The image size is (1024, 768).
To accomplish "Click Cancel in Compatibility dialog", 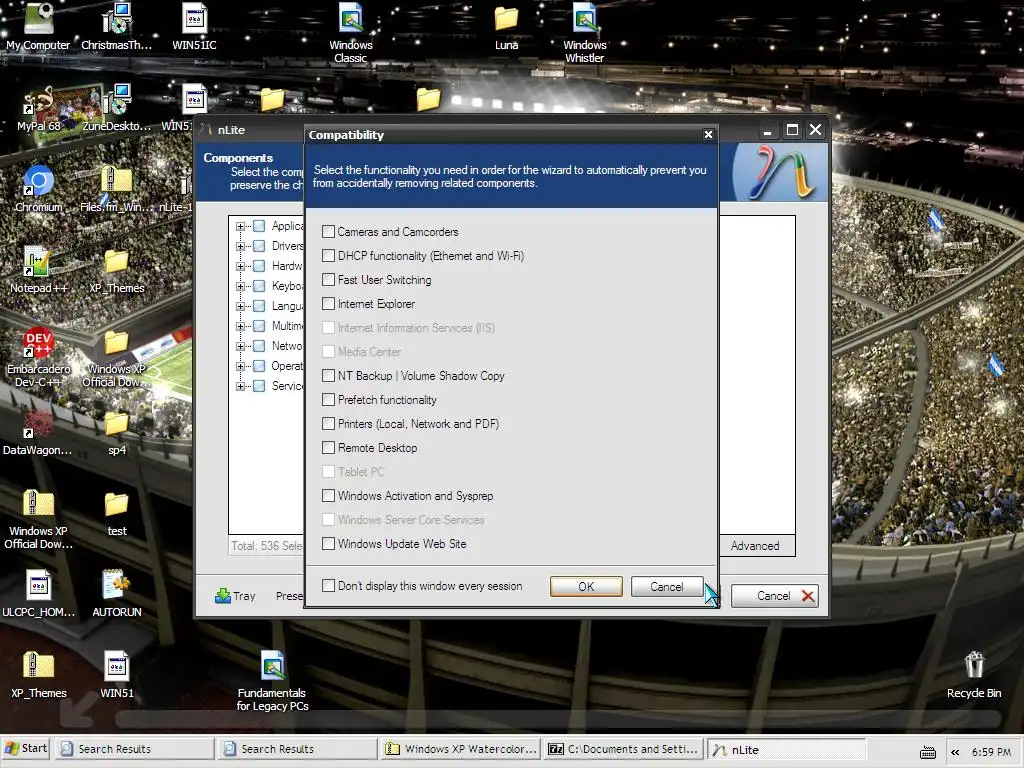I will coord(667,586).
